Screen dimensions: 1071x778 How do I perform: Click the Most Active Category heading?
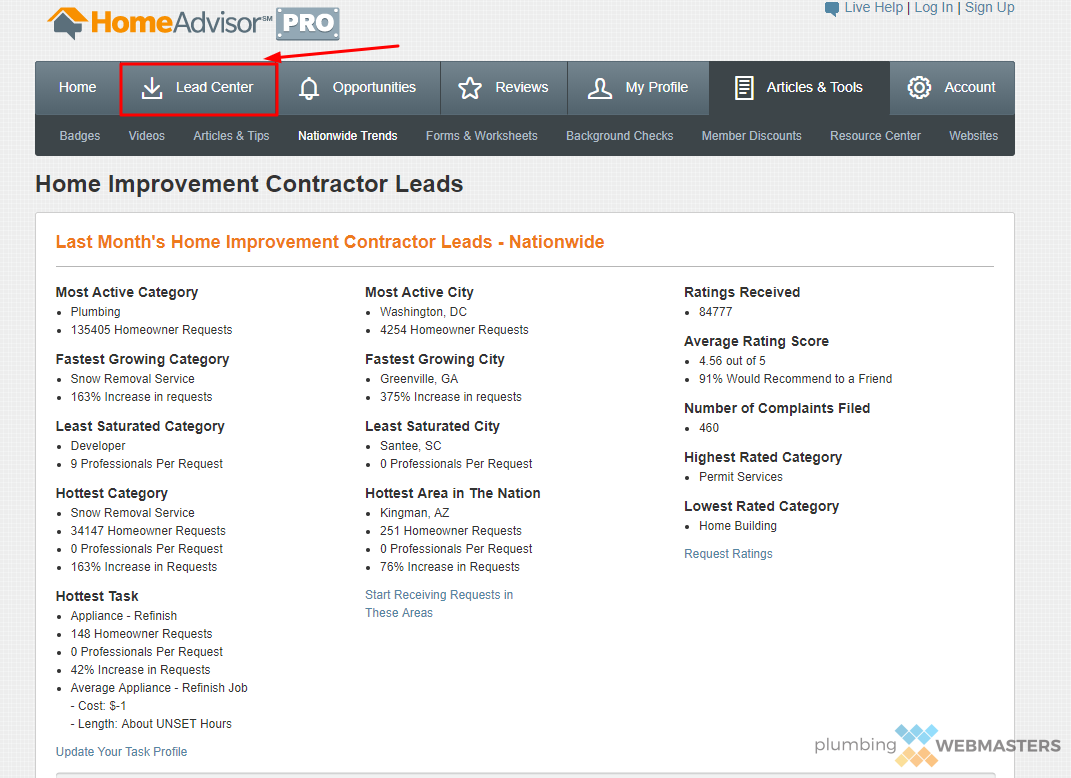tap(127, 292)
